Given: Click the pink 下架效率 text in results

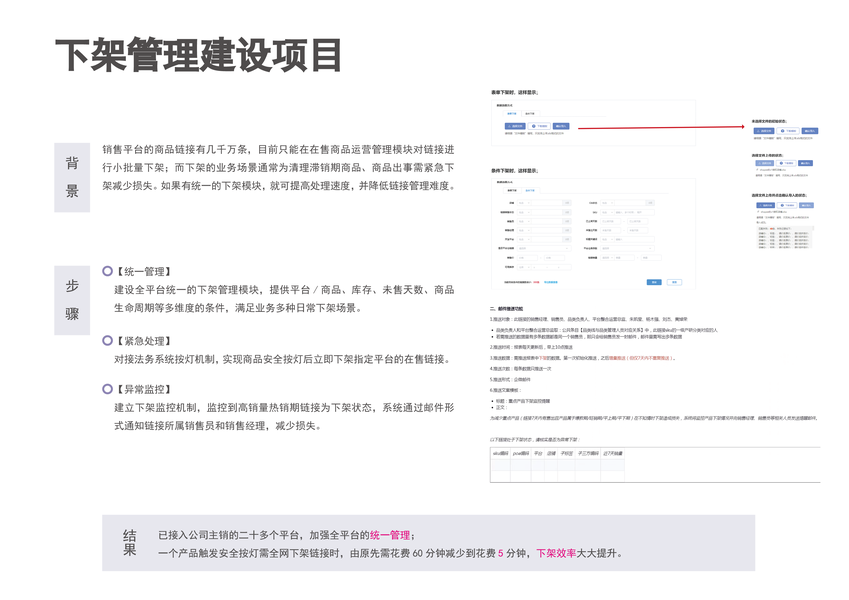Looking at the screenshot, I should (556, 553).
